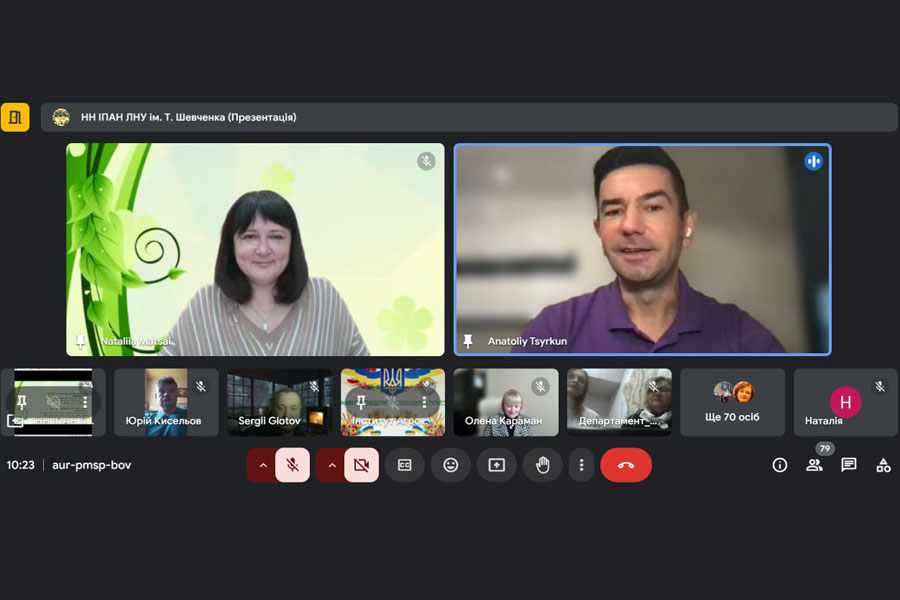Open options menu on Інститут Агро tile
This screenshot has height=600, width=900.
[424, 402]
